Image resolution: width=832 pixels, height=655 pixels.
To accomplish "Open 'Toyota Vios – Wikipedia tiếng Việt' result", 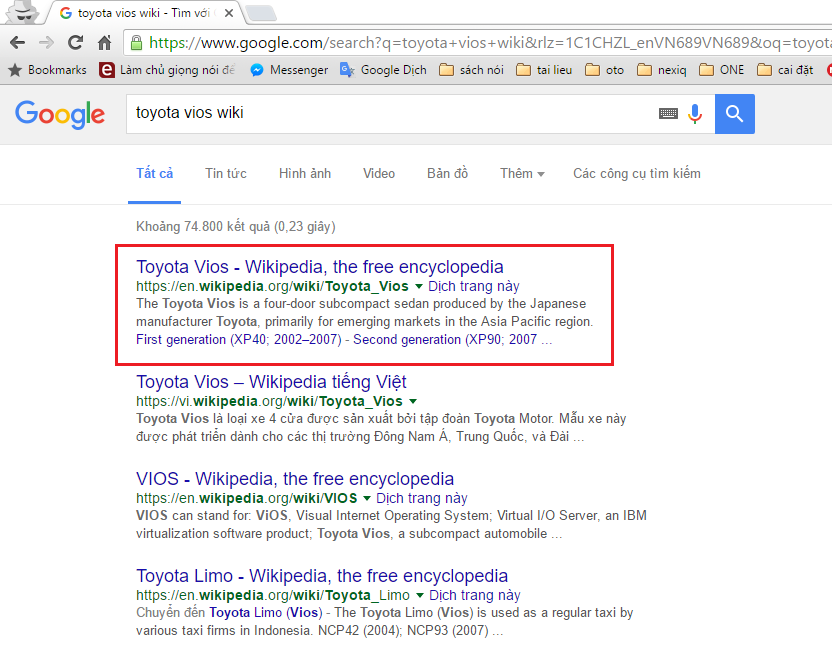I will coord(271,382).
